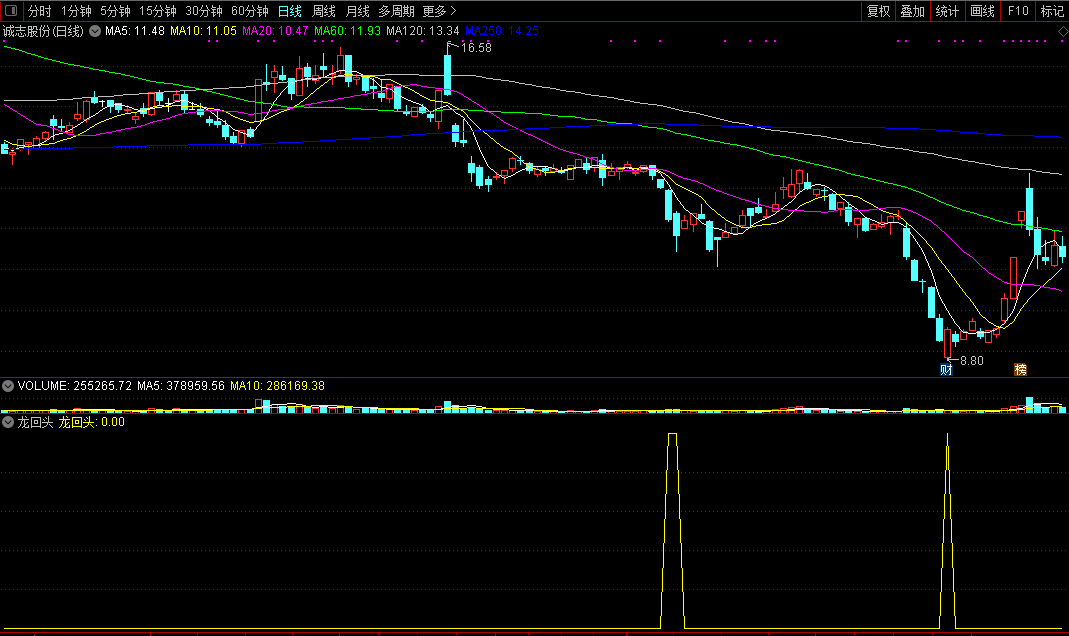1069x636 pixels.
Task: Click the panel layout icon at top-left
Action: pyautogui.click(x=11, y=11)
